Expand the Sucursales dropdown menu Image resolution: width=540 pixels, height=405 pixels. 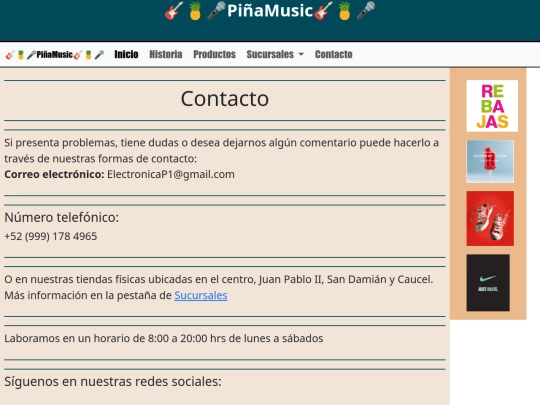point(275,54)
